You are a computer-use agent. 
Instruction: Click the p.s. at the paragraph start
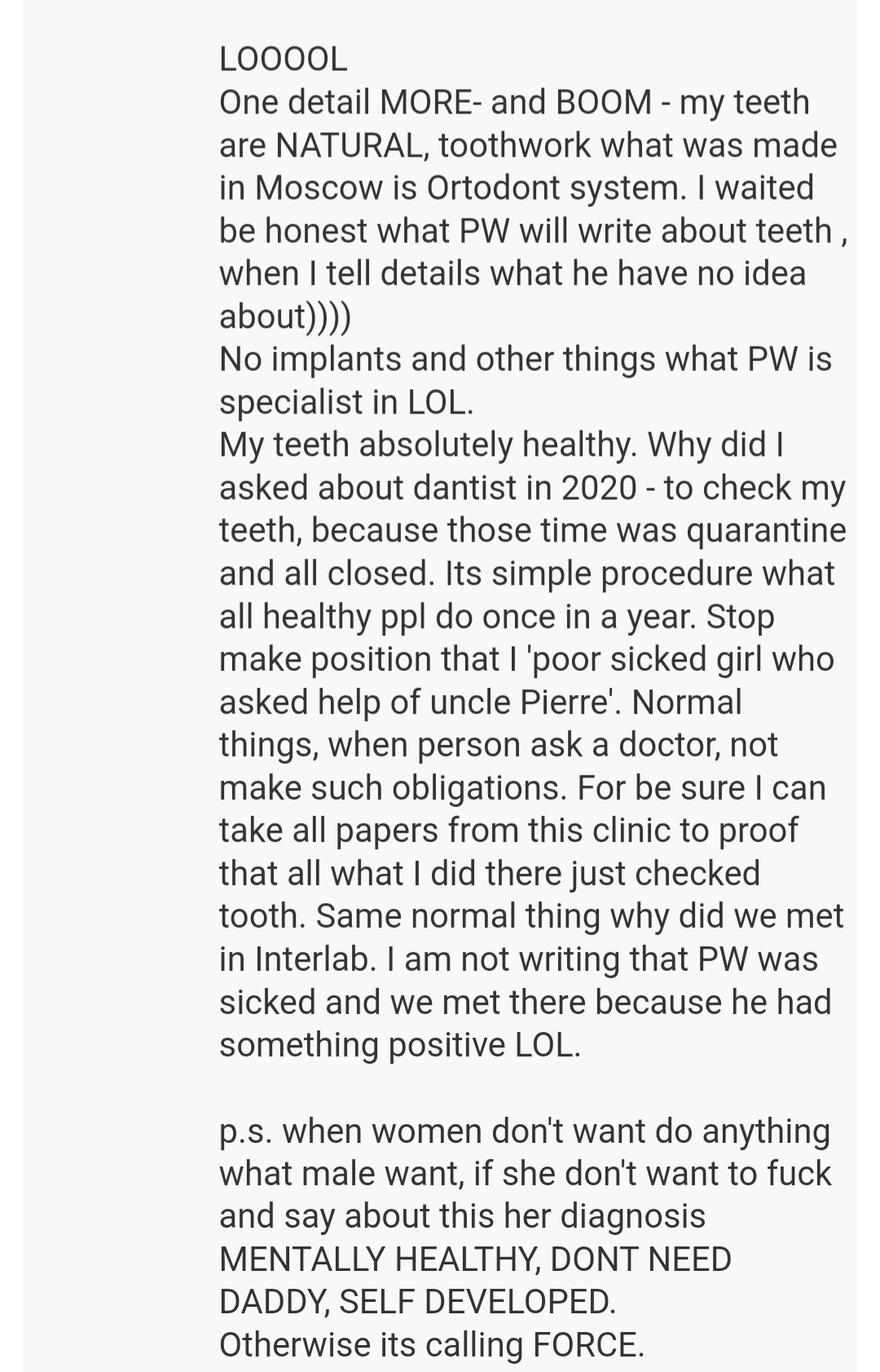pos(245,1132)
